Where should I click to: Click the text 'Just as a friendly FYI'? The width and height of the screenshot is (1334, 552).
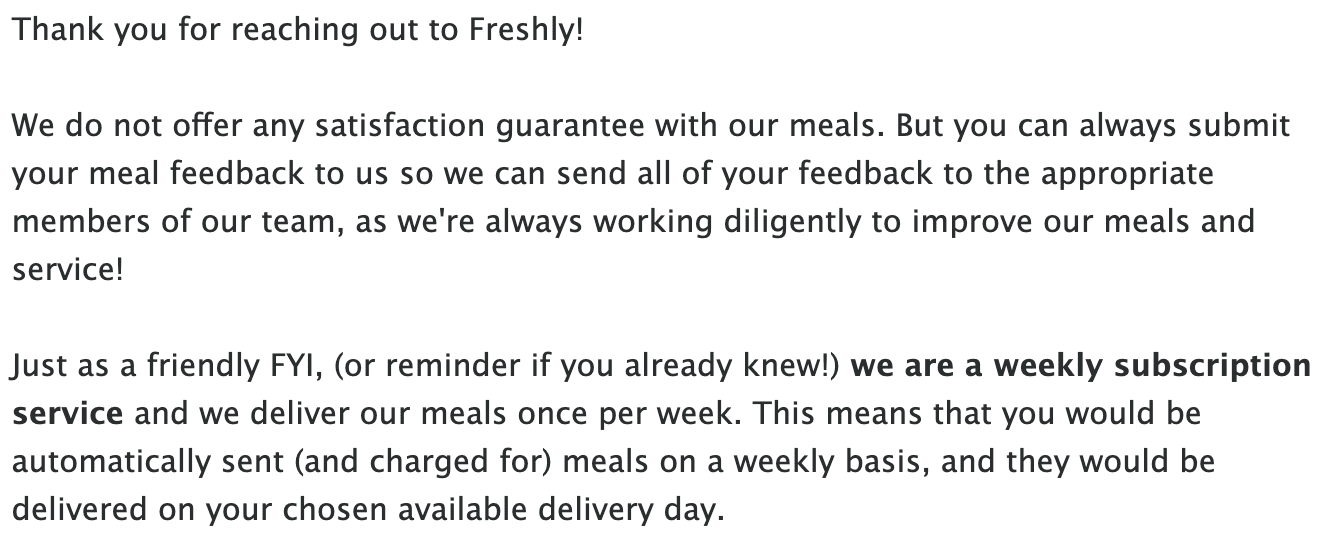point(168,367)
